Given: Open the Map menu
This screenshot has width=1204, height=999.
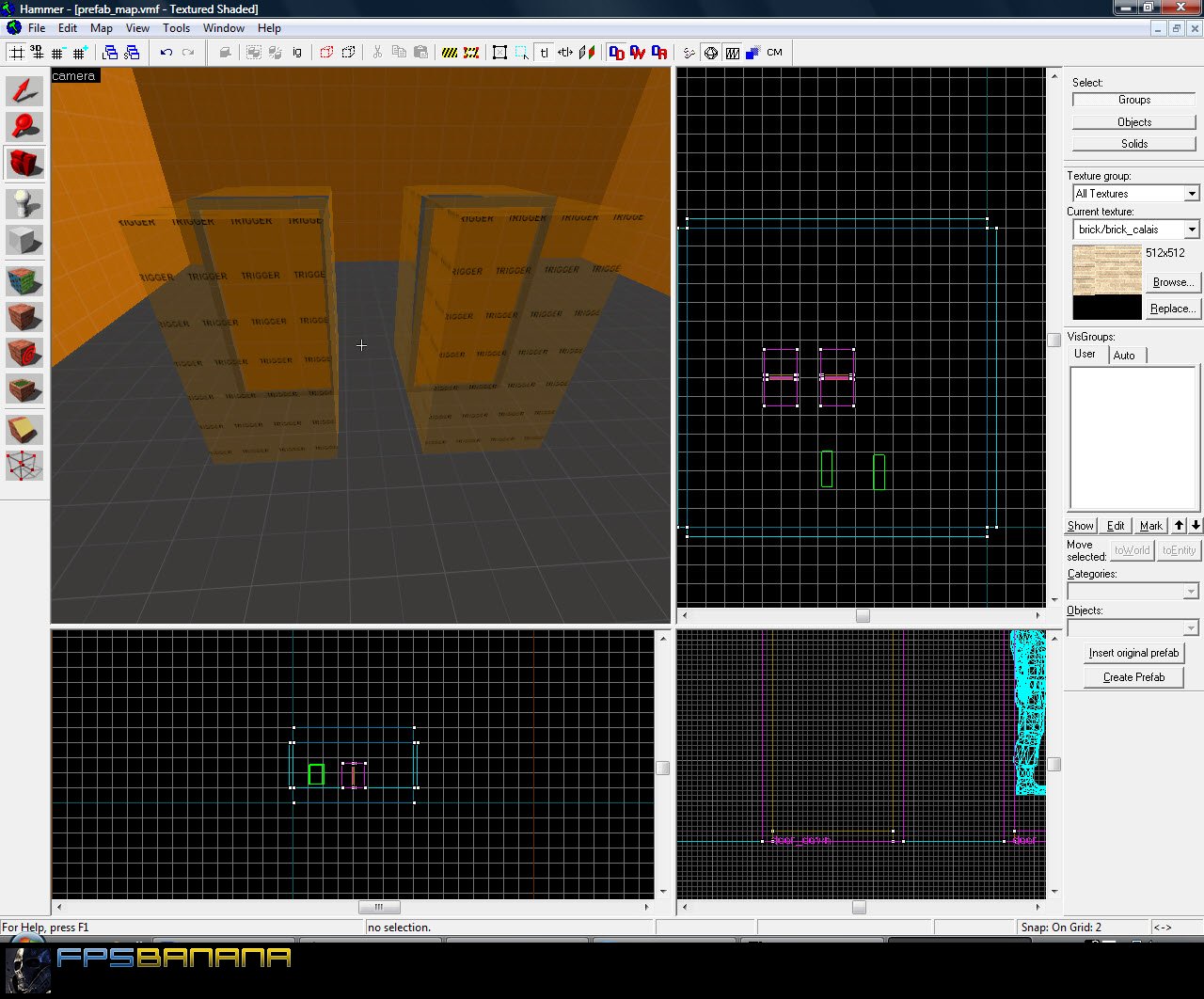Looking at the screenshot, I should coord(101,28).
